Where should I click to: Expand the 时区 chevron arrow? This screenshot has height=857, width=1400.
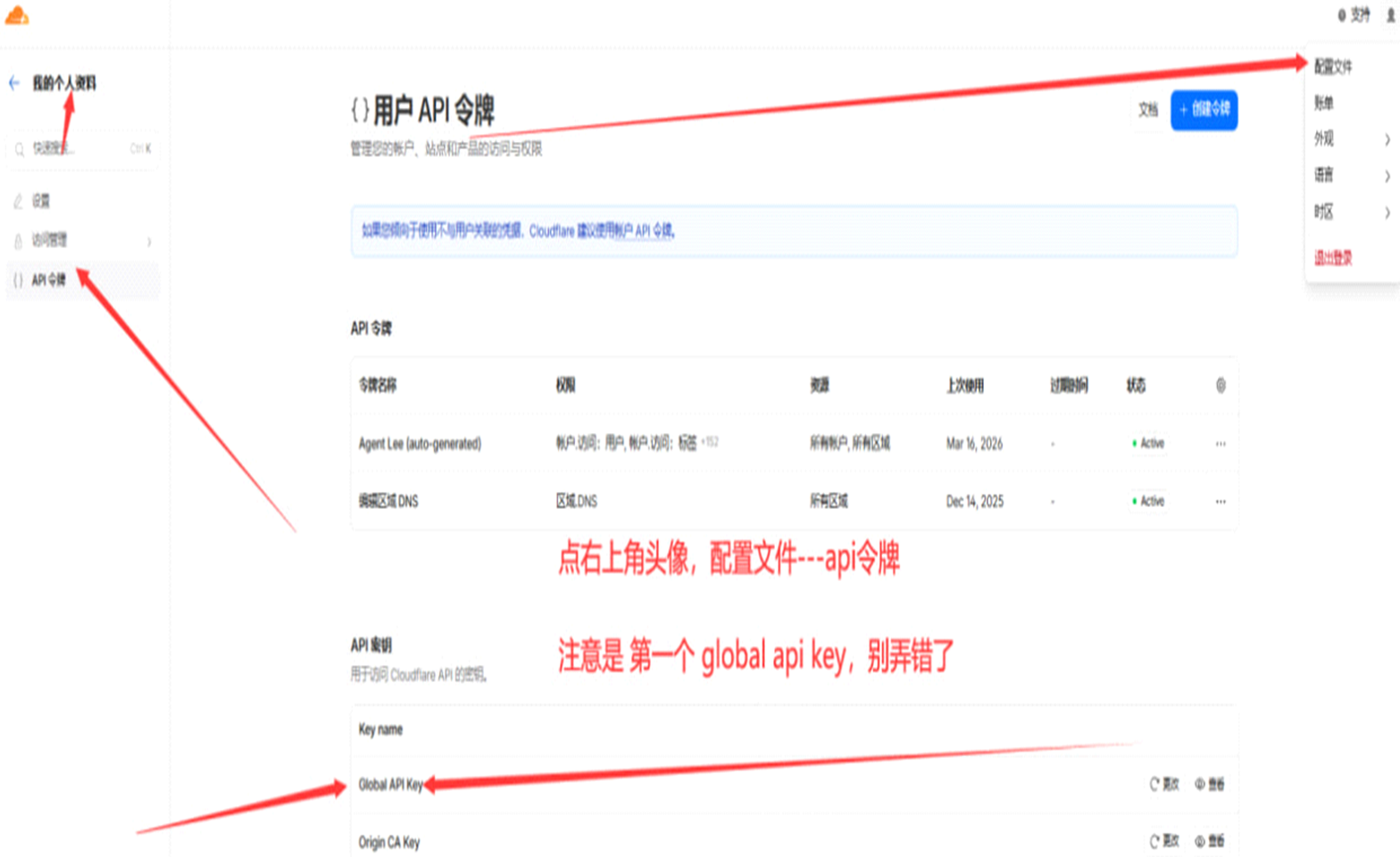point(1387,212)
